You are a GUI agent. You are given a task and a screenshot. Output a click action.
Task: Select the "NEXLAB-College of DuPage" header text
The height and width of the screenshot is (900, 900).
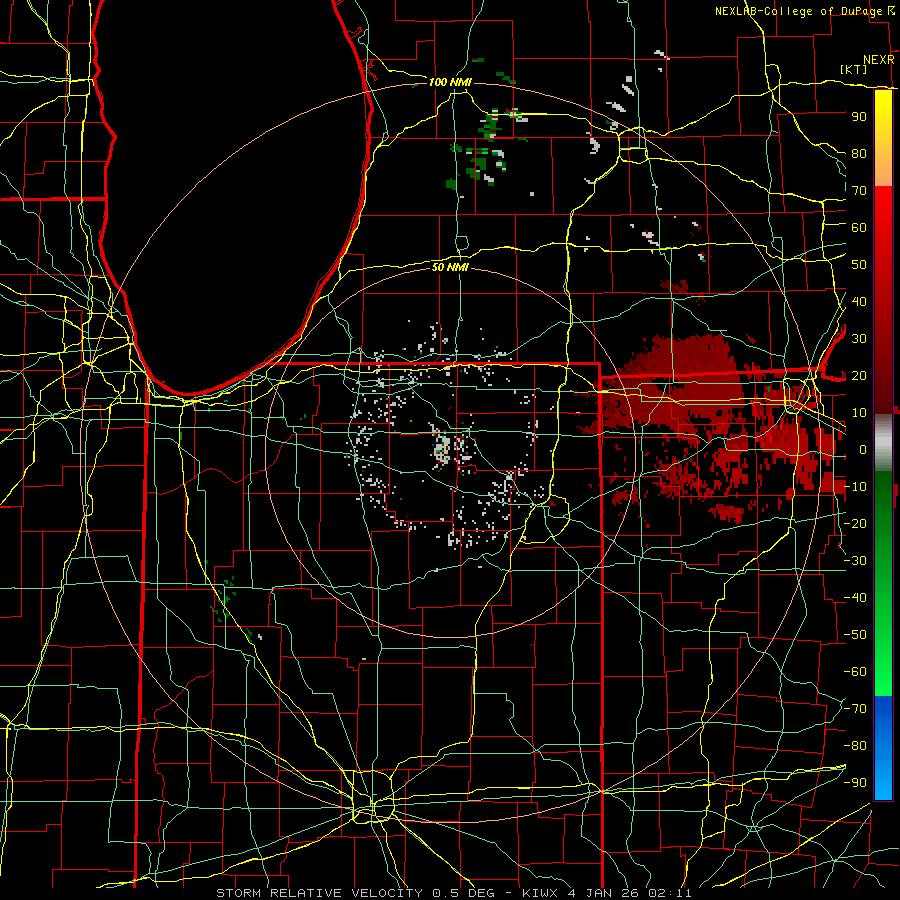[798, 11]
